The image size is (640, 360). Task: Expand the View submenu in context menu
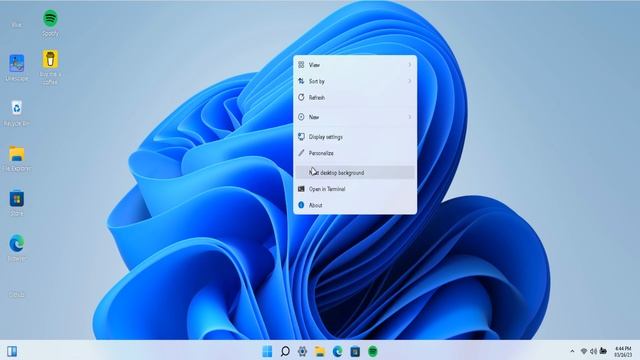[355, 65]
